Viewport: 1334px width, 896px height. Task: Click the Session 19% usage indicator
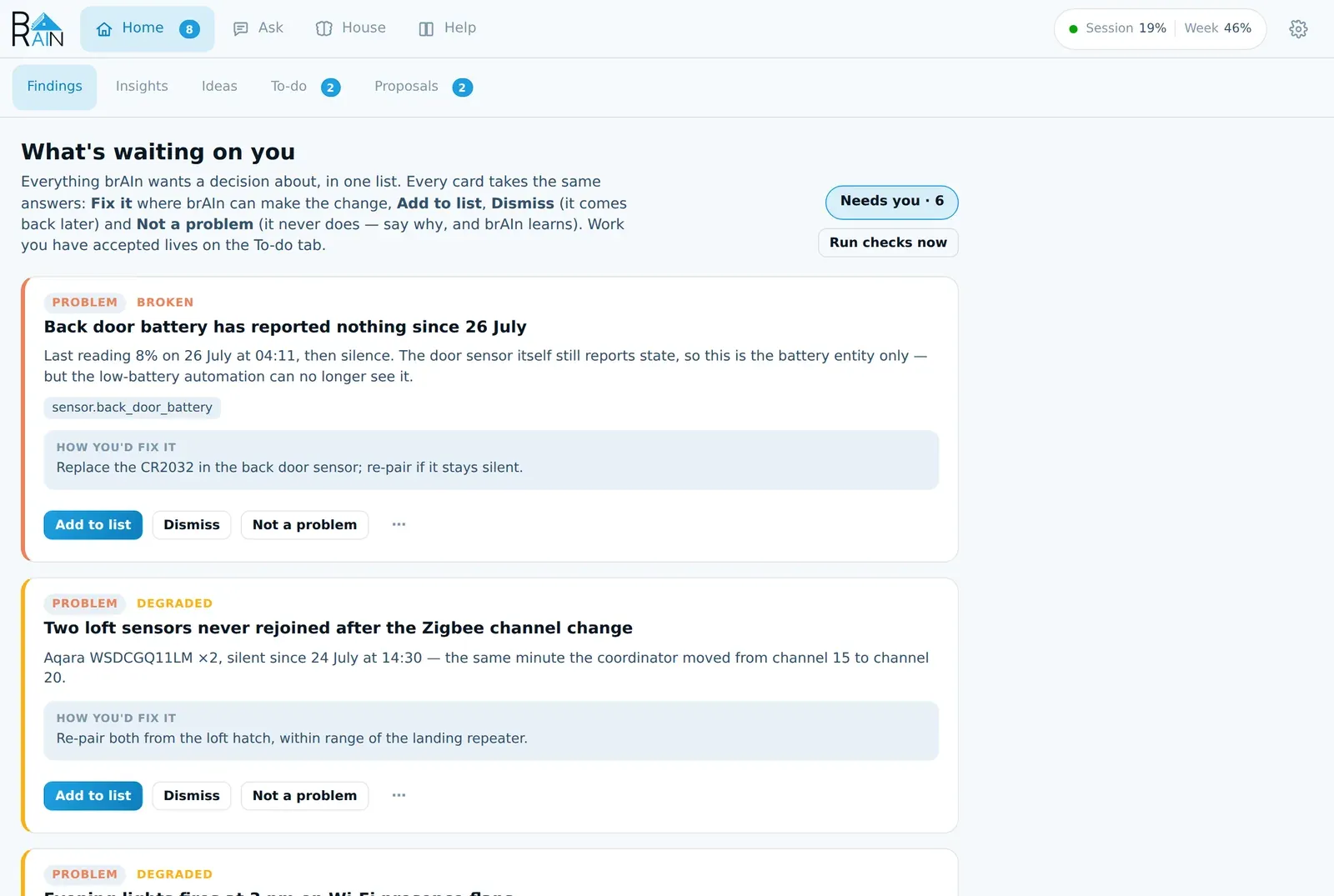pos(1118,28)
